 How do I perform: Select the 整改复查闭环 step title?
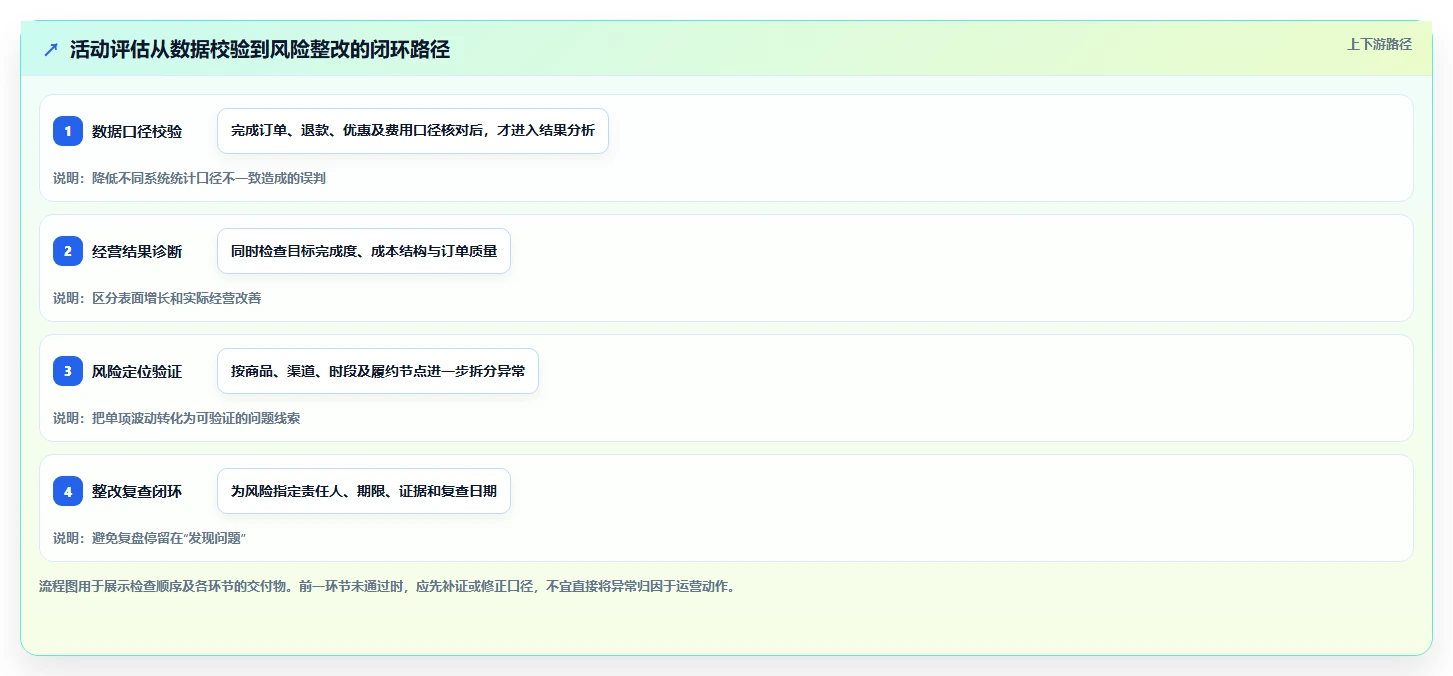pos(137,491)
